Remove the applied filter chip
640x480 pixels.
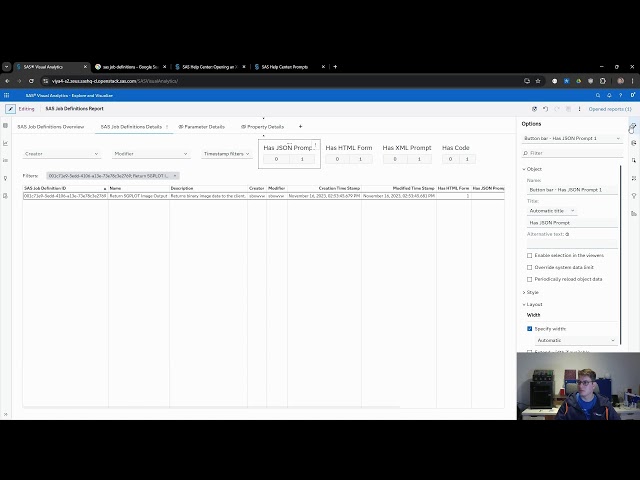click(175, 176)
